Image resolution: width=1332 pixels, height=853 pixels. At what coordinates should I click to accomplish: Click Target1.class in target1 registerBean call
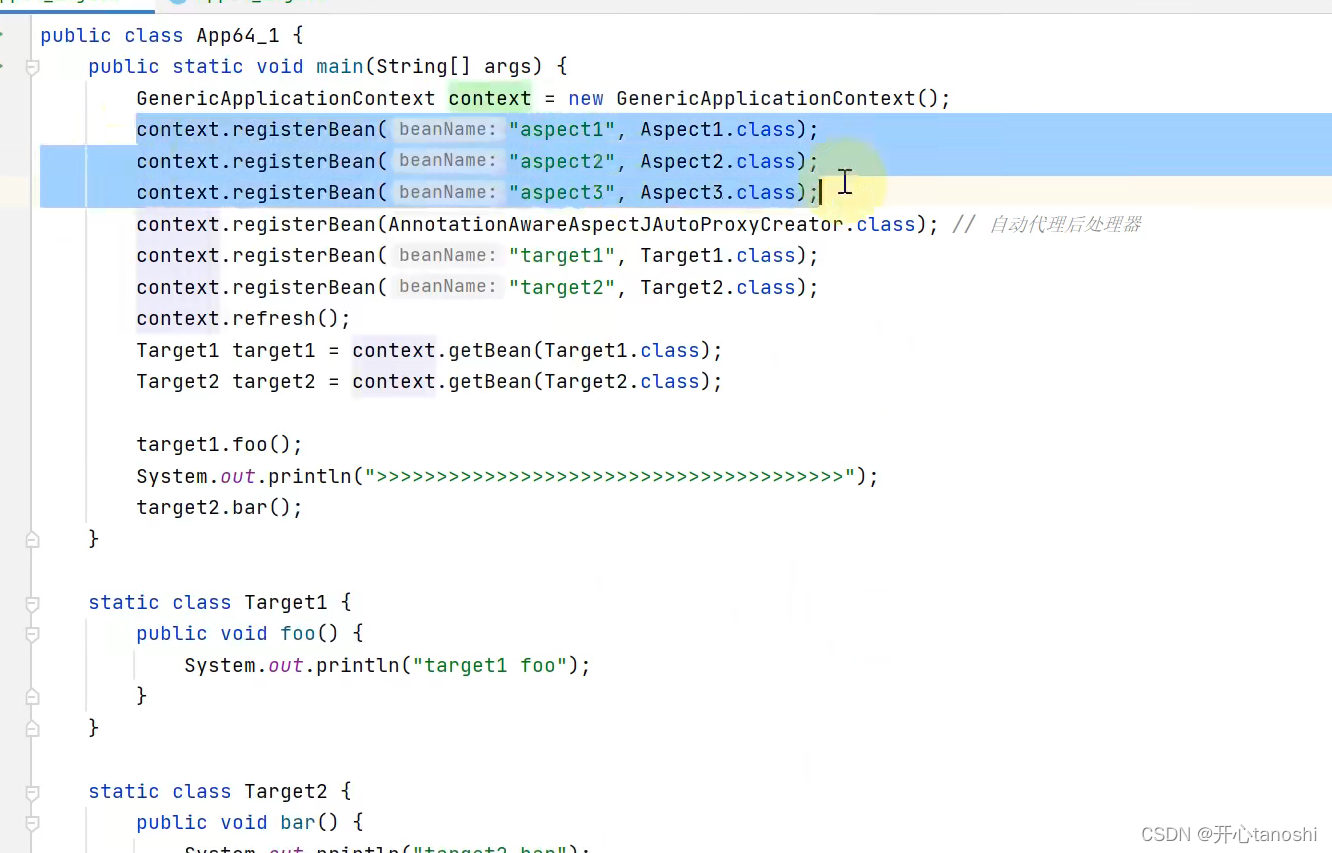(718, 256)
